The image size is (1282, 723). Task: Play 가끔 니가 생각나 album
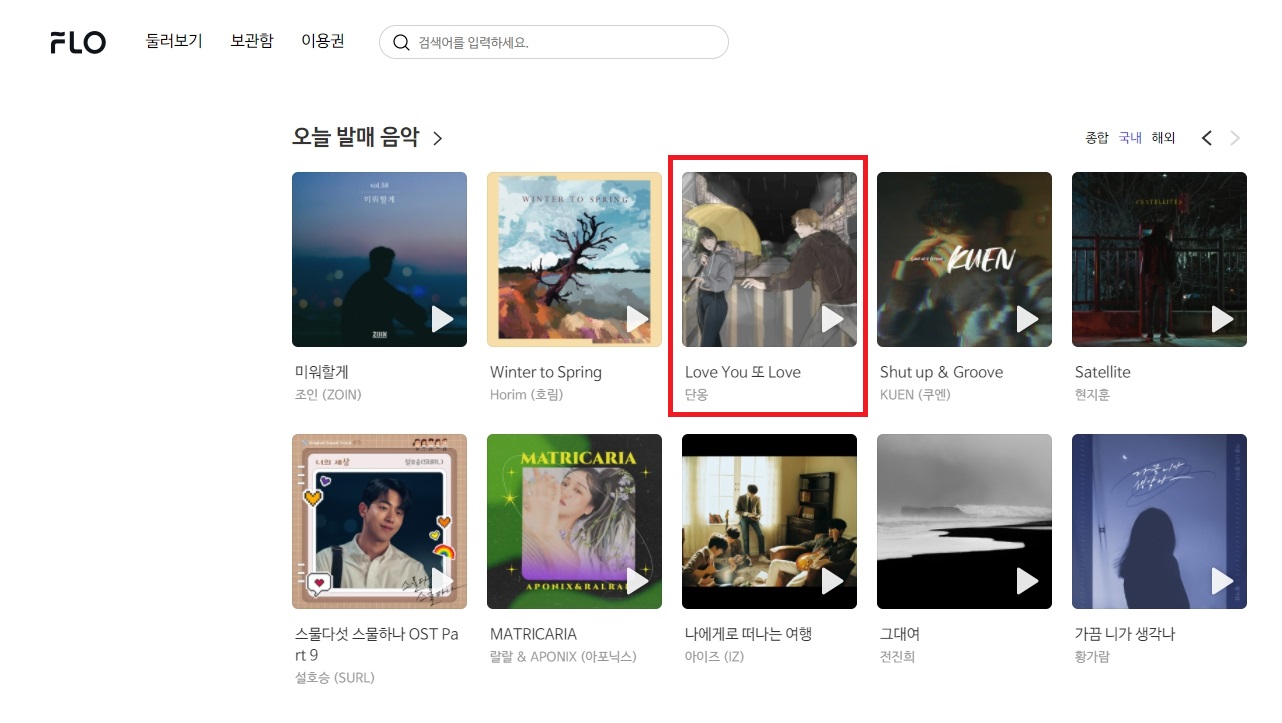(x=1222, y=581)
